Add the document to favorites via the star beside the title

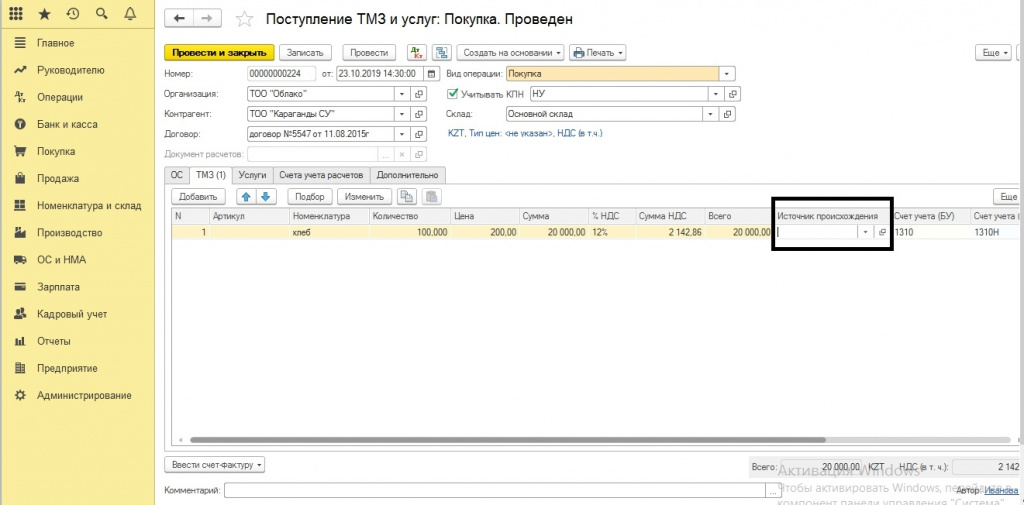pyautogui.click(x=244, y=19)
